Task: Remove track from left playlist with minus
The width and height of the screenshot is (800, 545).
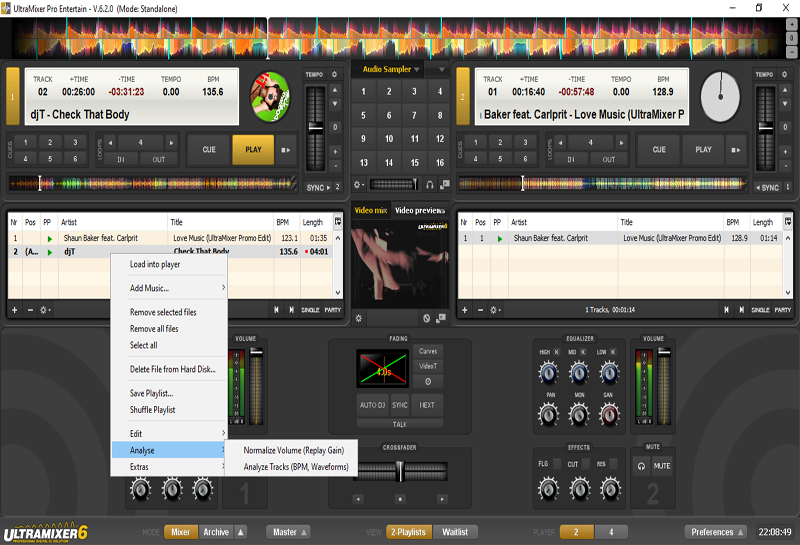Action: (x=30, y=310)
